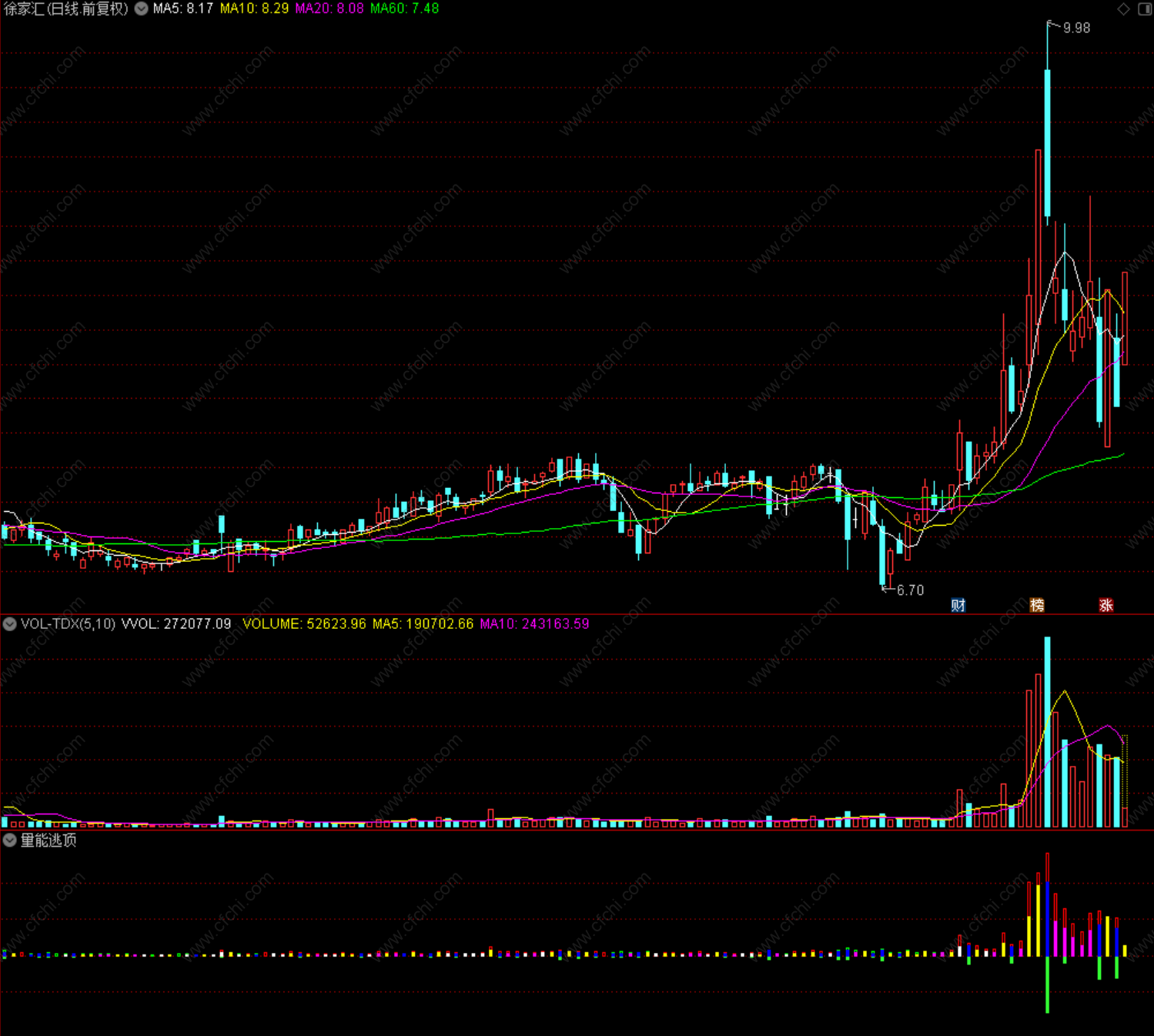
Task: Click the 9.98 high price label
Action: pos(1076,28)
